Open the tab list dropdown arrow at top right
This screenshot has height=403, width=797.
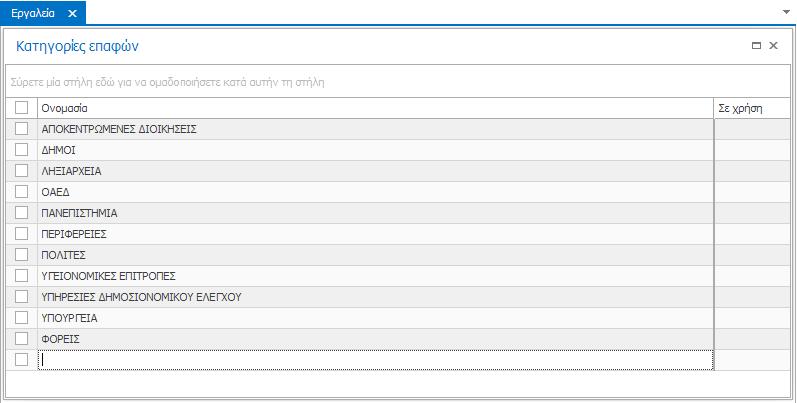787,12
